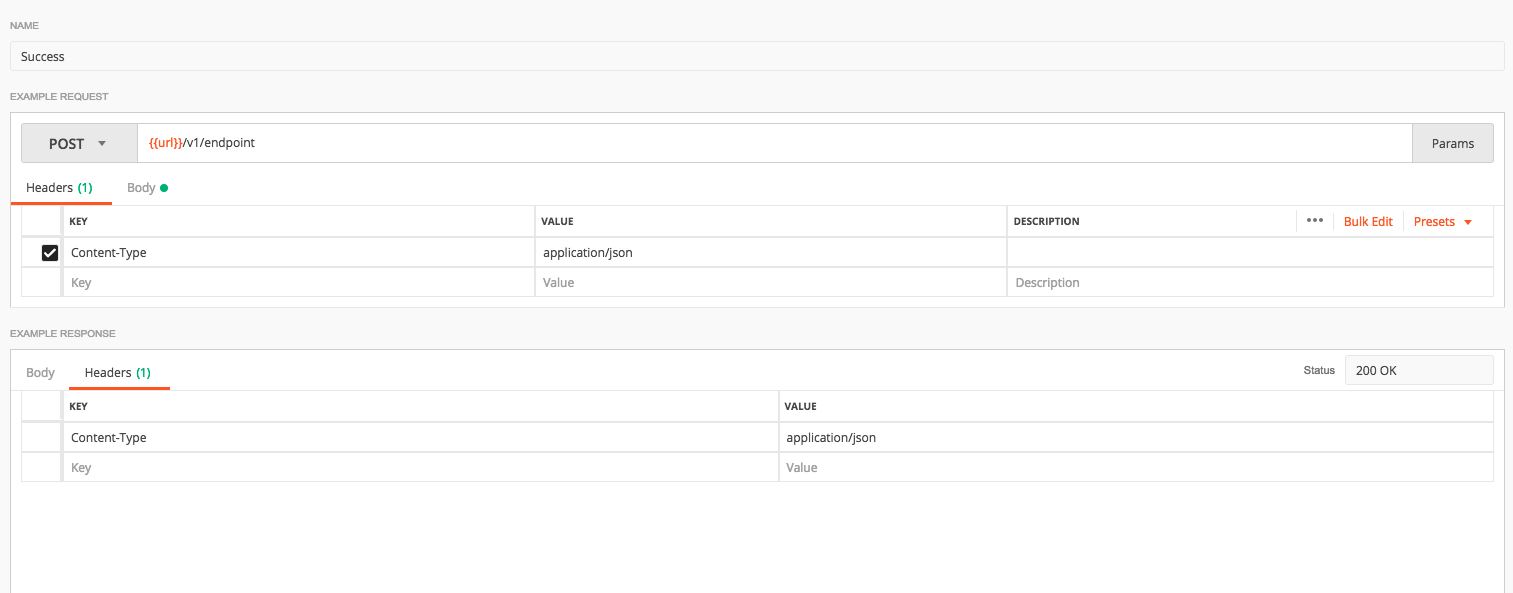Uncheck the Content-Type header checkbox
This screenshot has height=593, width=1513.
coord(48,252)
